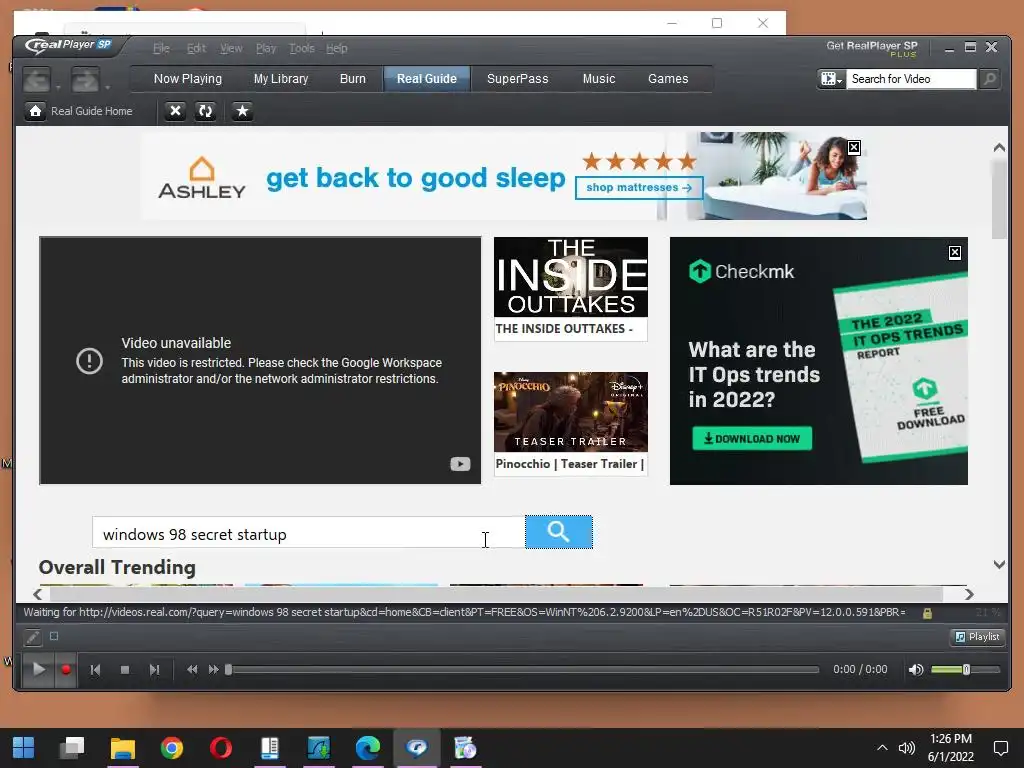Open the forward history dropdown arrow
1024x768 pixels.
tap(107, 87)
